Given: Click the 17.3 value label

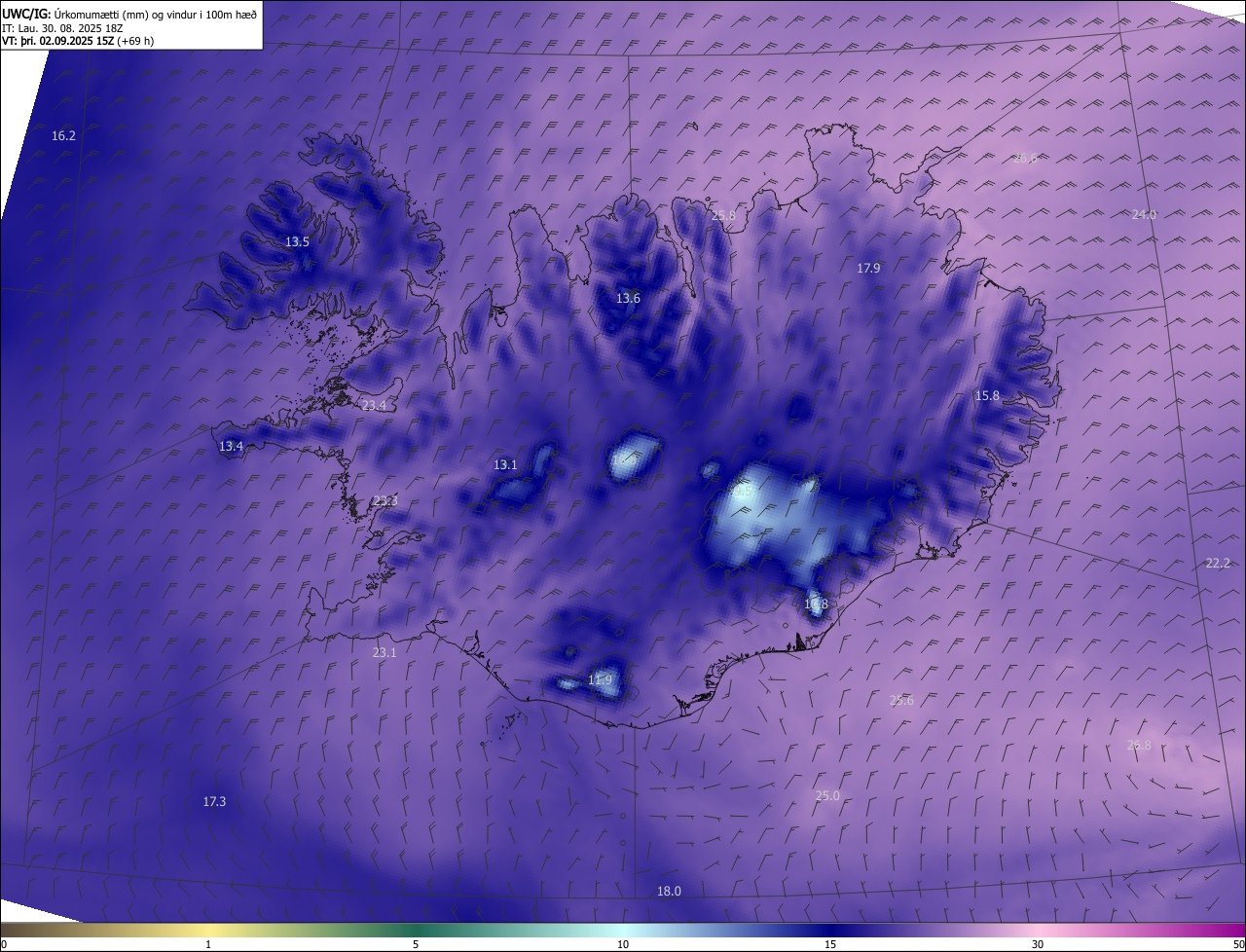Looking at the screenshot, I should pos(214,802).
